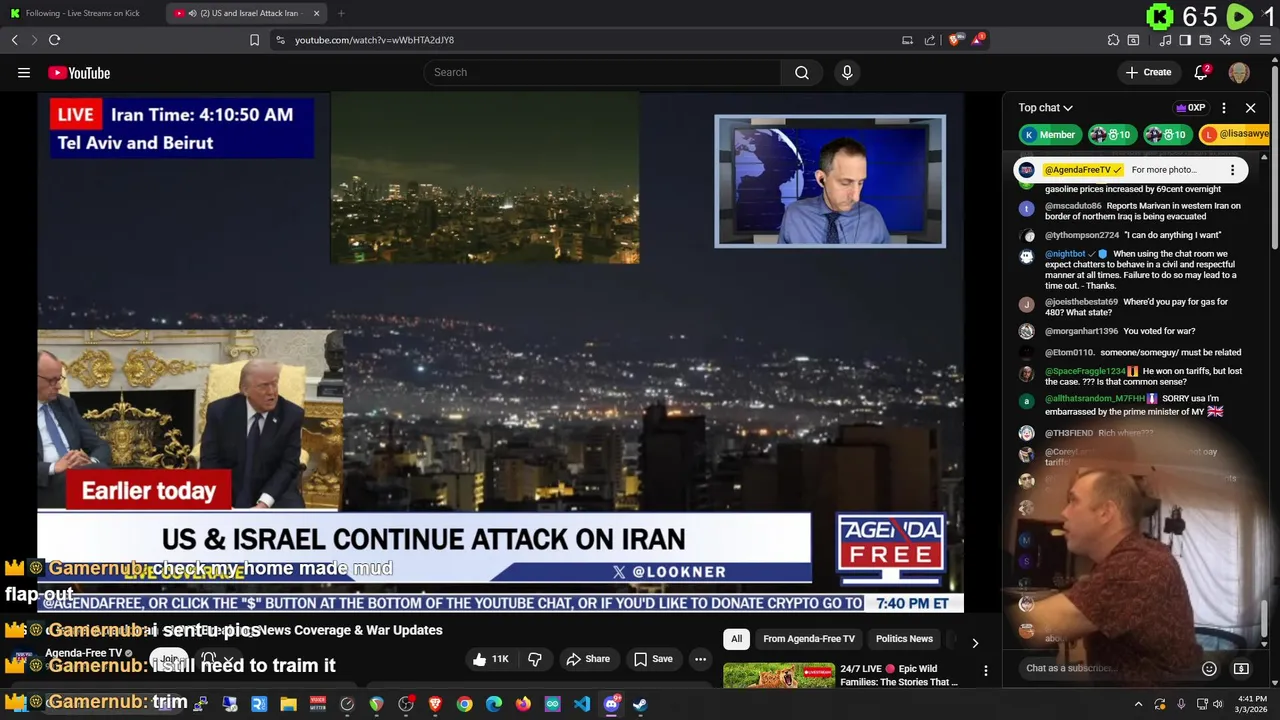This screenshot has width=1280, height=720.
Task: Open Visual Studio Code from the taskbar
Action: click(582, 704)
